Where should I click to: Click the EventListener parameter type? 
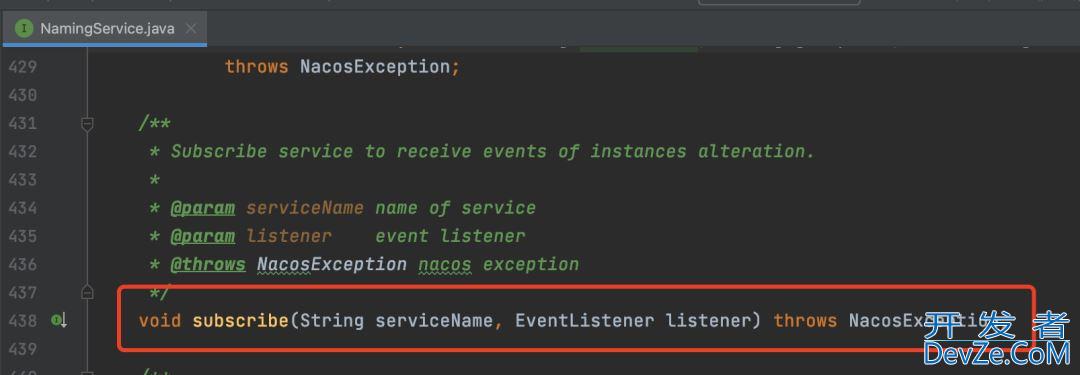[584, 321]
